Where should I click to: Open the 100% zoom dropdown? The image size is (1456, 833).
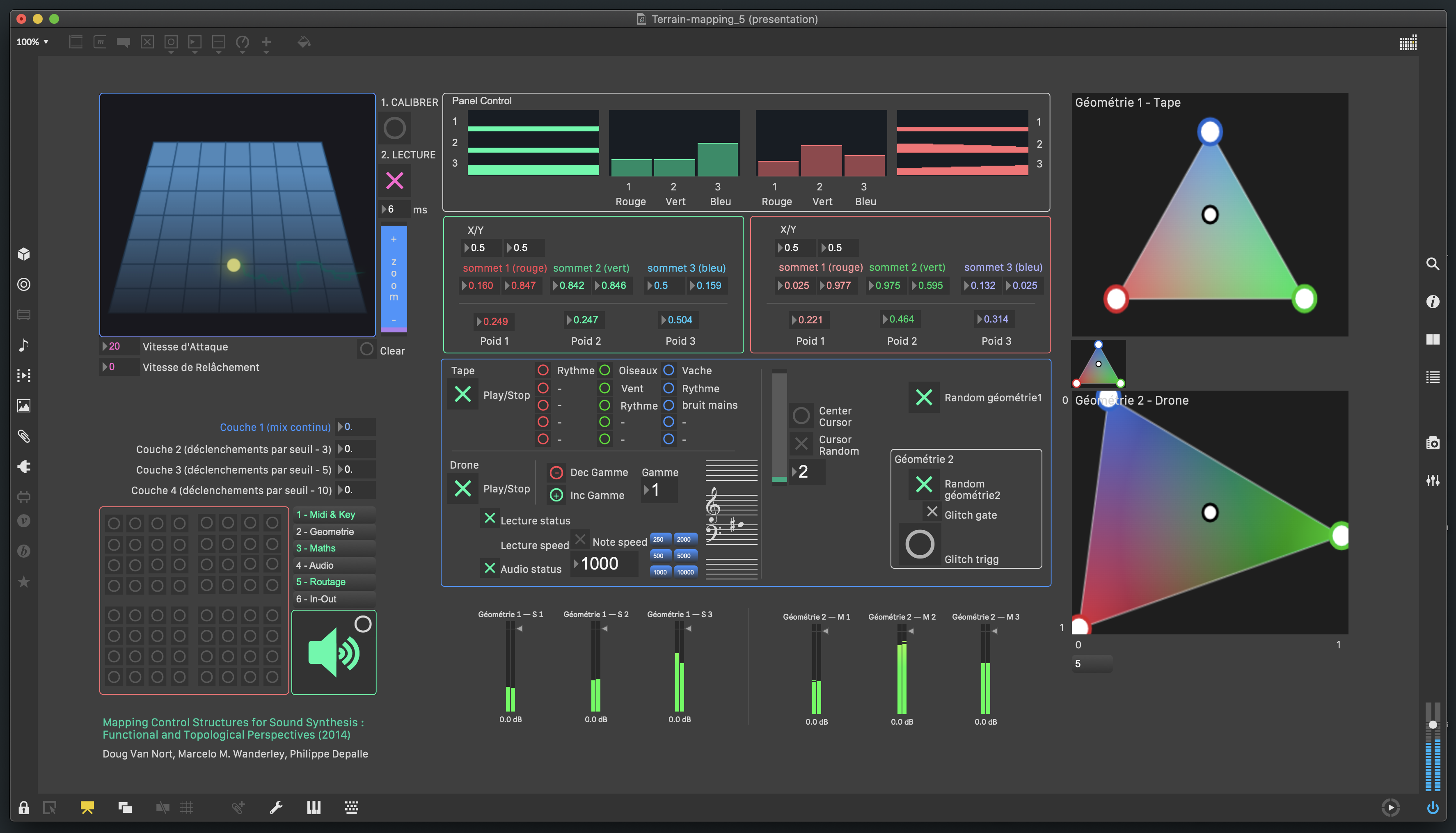[x=32, y=42]
